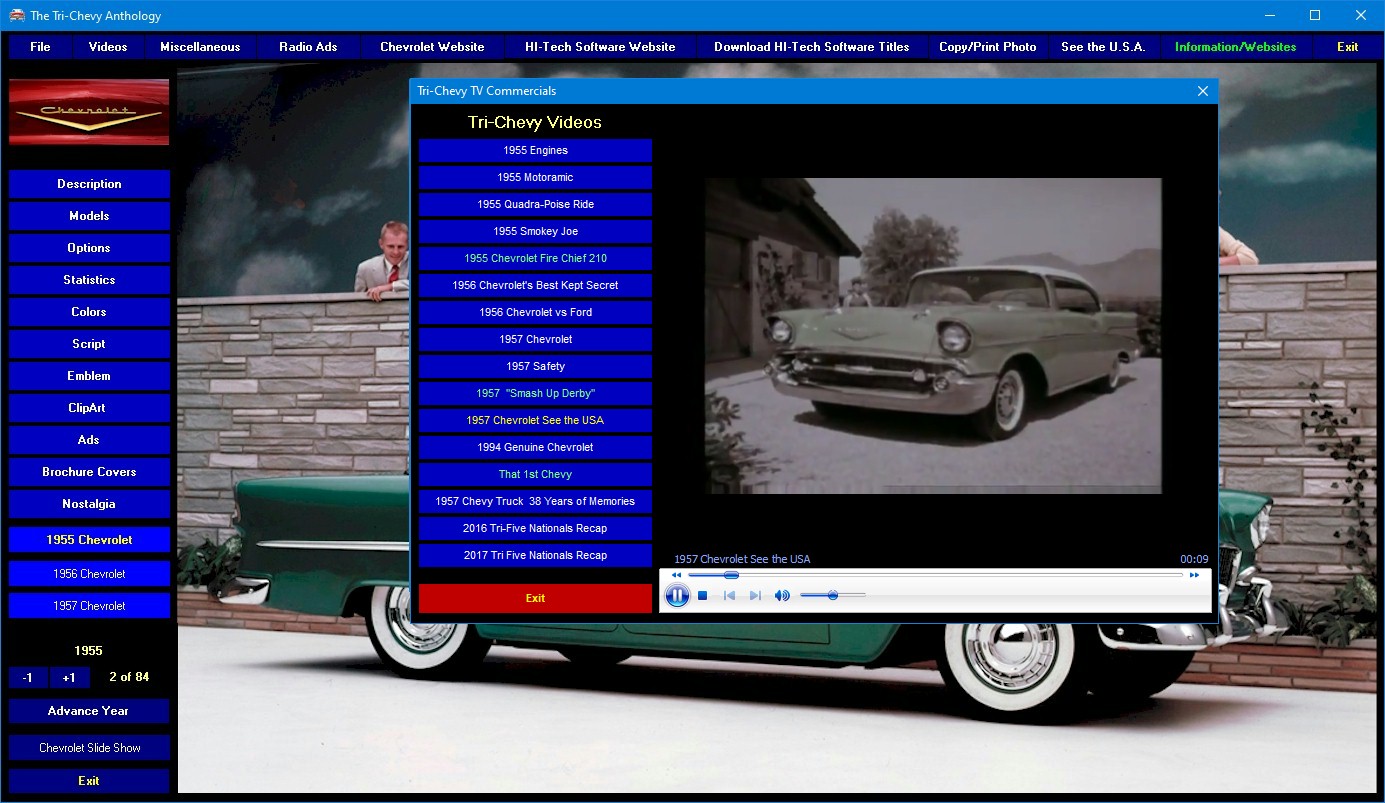Open the Brochure Covers section
This screenshot has height=803, width=1385.
[x=89, y=472]
